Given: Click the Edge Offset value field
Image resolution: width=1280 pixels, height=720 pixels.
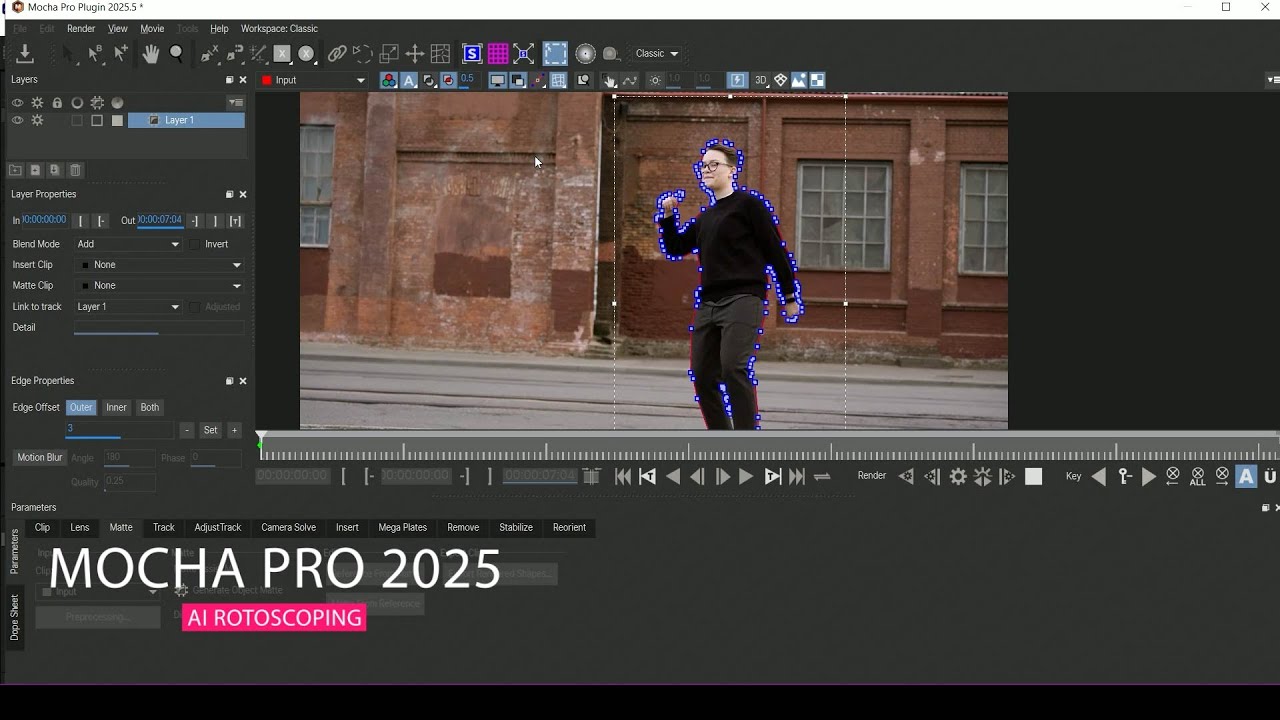Looking at the screenshot, I should click(120, 429).
